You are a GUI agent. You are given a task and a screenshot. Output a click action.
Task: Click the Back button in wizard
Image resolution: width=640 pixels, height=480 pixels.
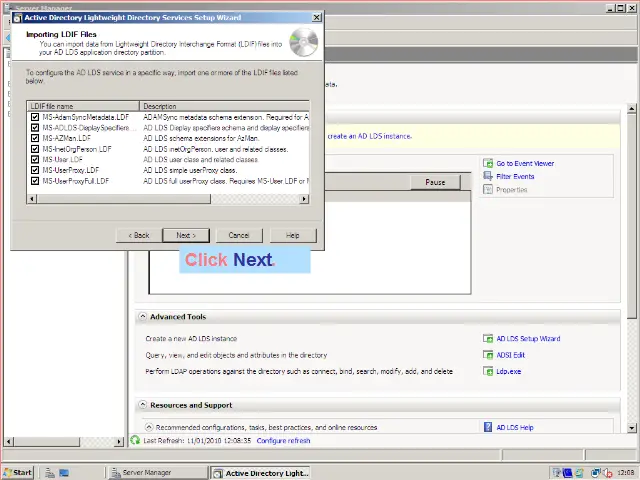139,235
